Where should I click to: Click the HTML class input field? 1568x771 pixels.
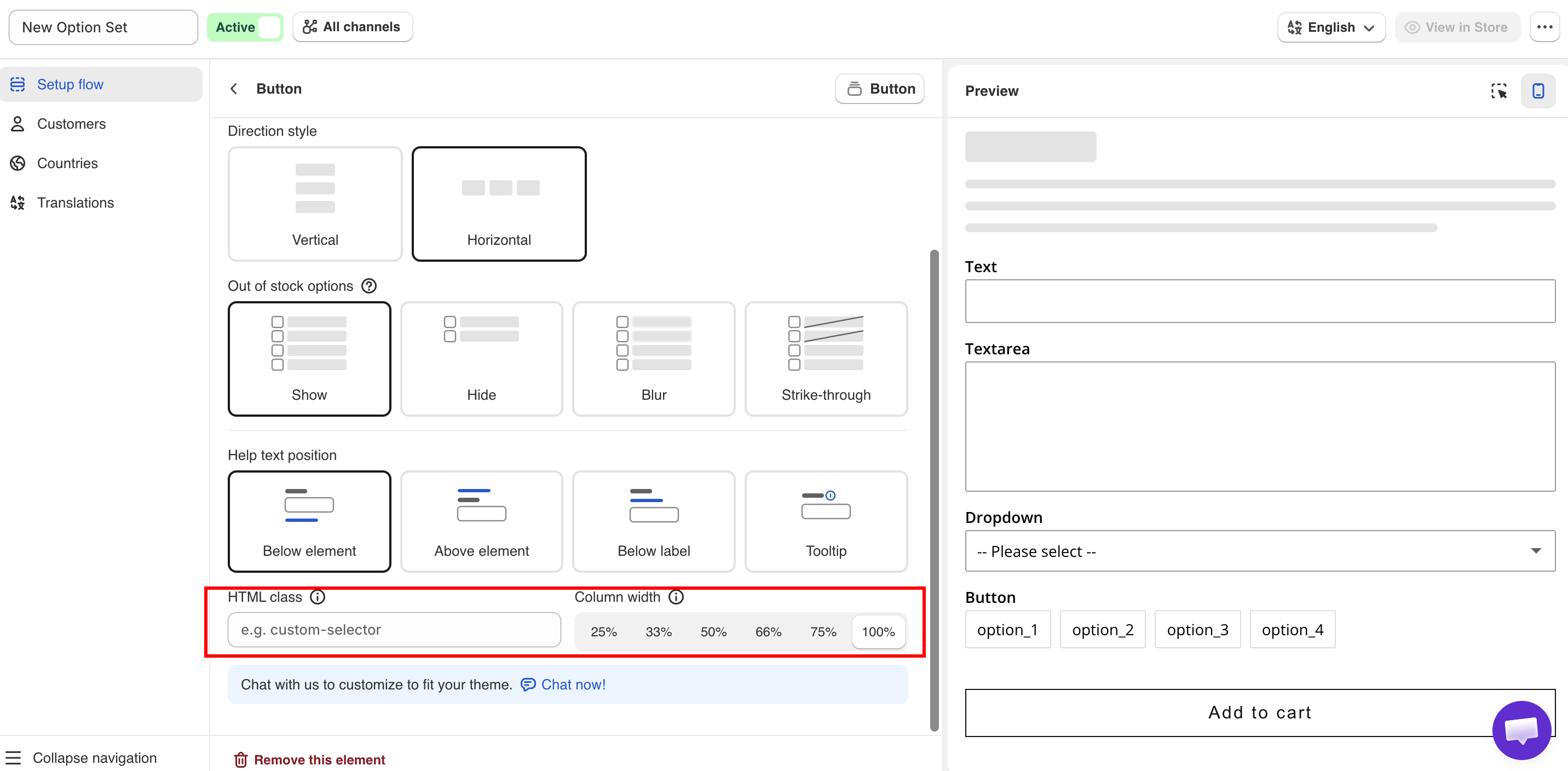394,630
